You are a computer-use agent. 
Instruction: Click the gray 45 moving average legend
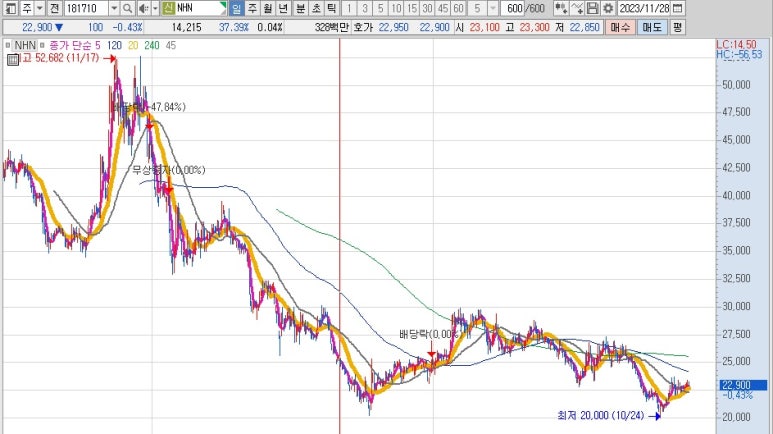tap(171, 45)
